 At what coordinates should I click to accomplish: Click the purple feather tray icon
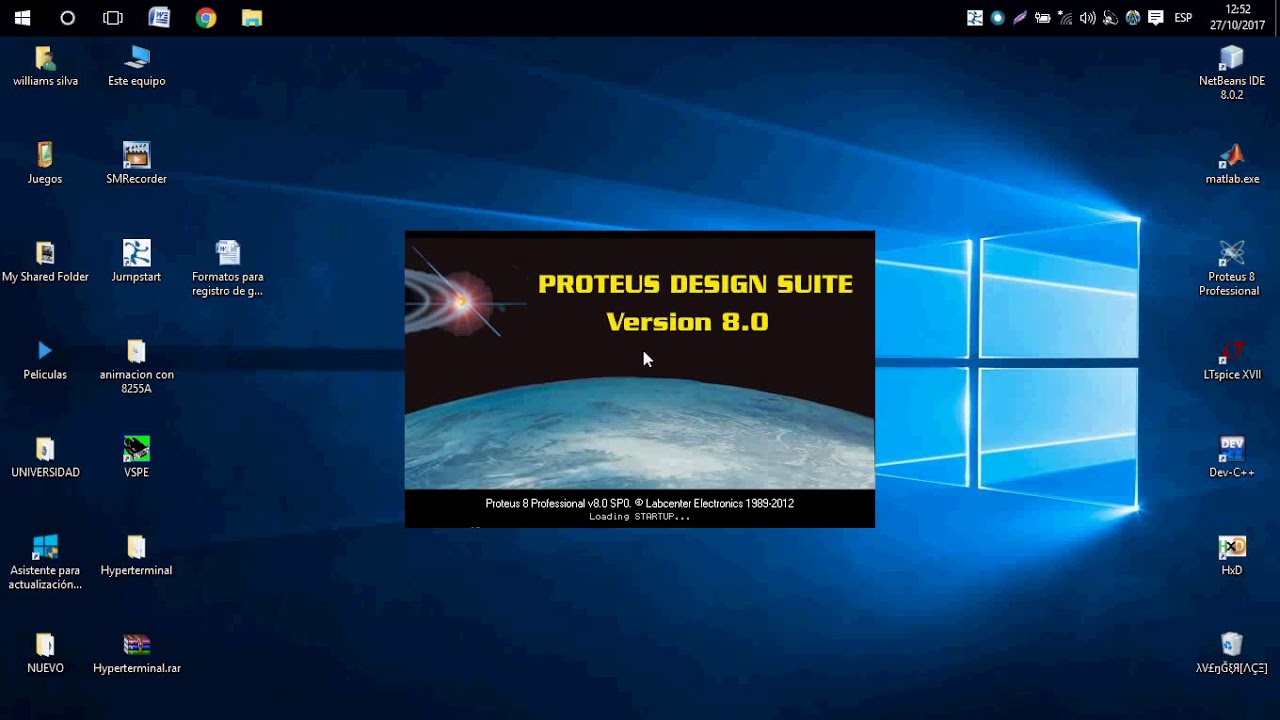click(x=1020, y=18)
